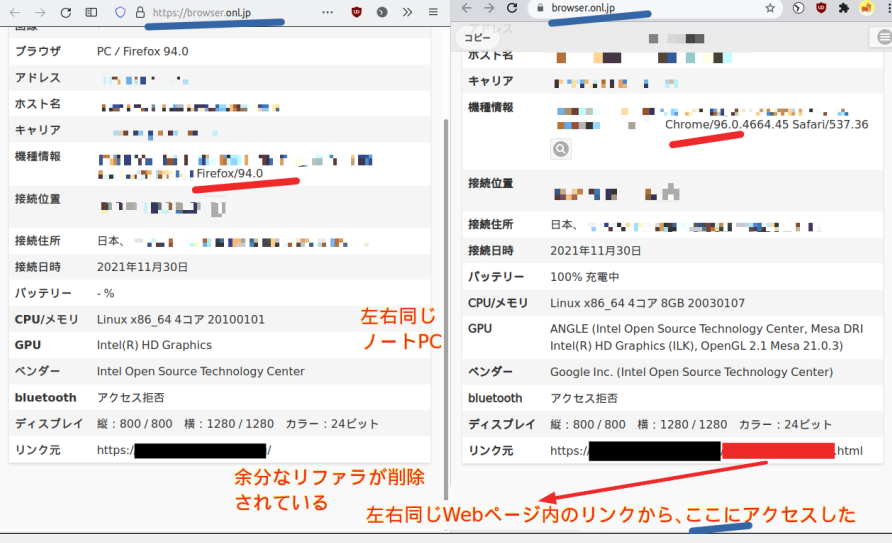
Task: Select 'Linux x86_64 4コア 8GB 20030107' in Chrome
Action: [x=647, y=303]
